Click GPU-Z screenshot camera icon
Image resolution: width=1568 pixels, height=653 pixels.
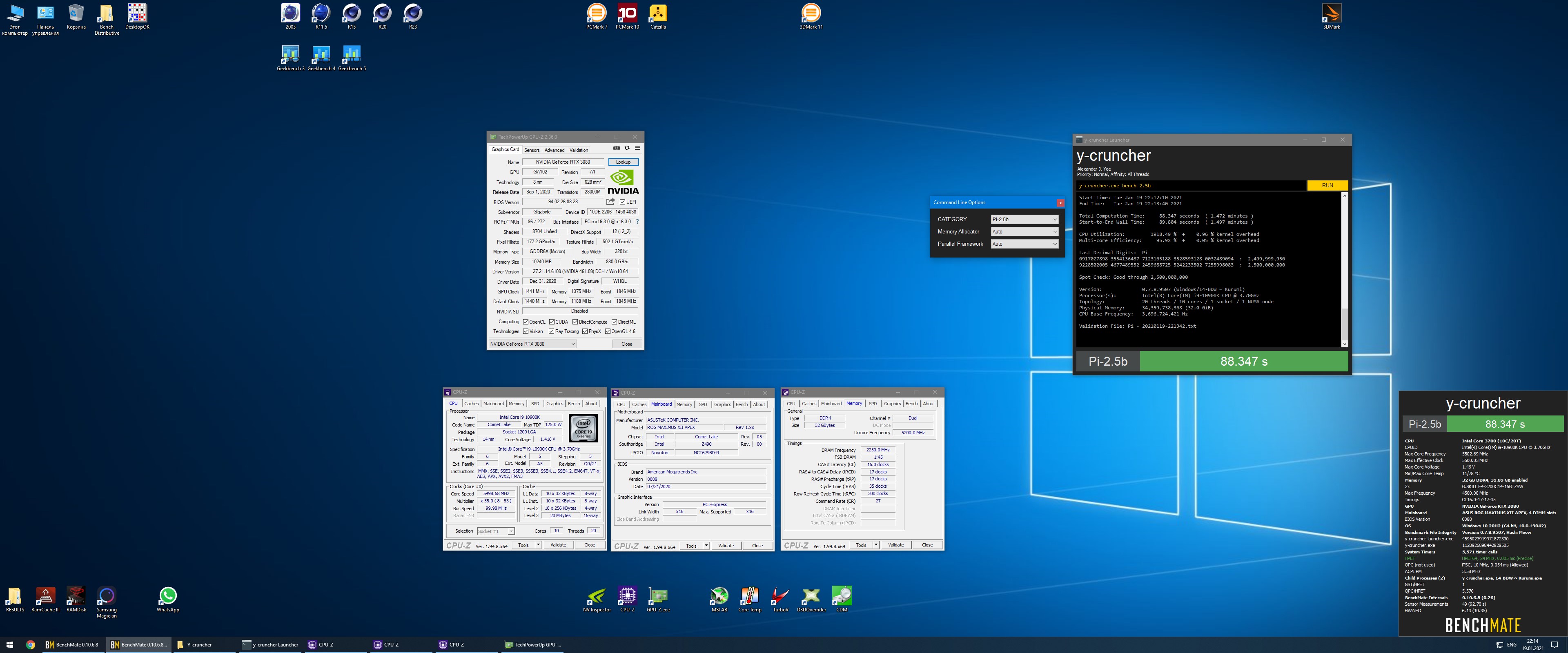pos(616,148)
